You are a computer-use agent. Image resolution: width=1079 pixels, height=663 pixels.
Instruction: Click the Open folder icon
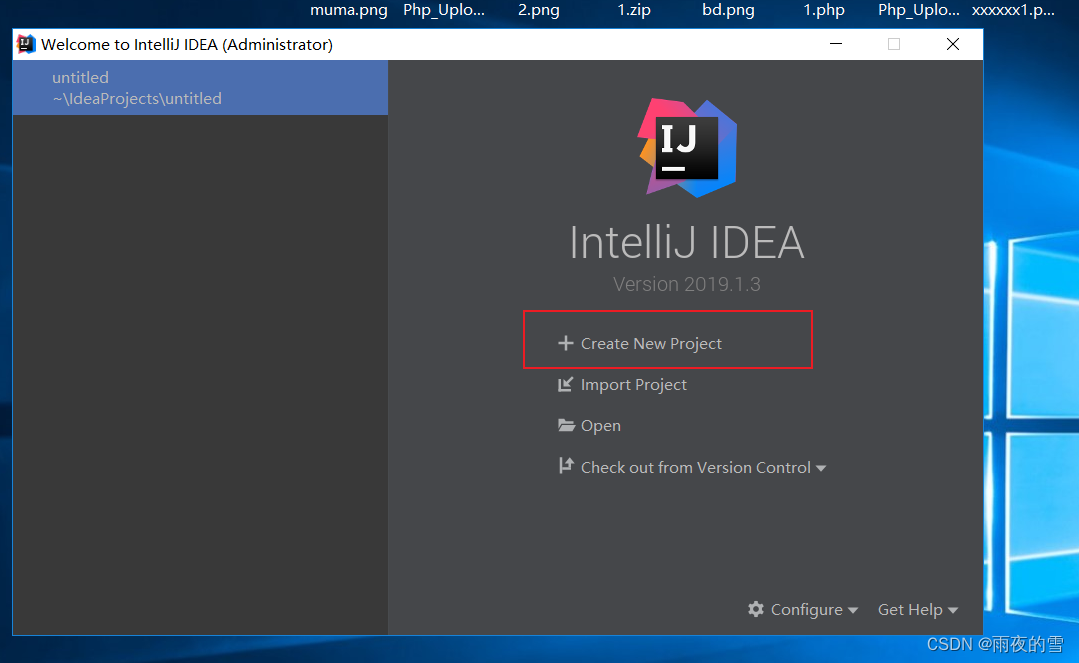pyautogui.click(x=566, y=425)
